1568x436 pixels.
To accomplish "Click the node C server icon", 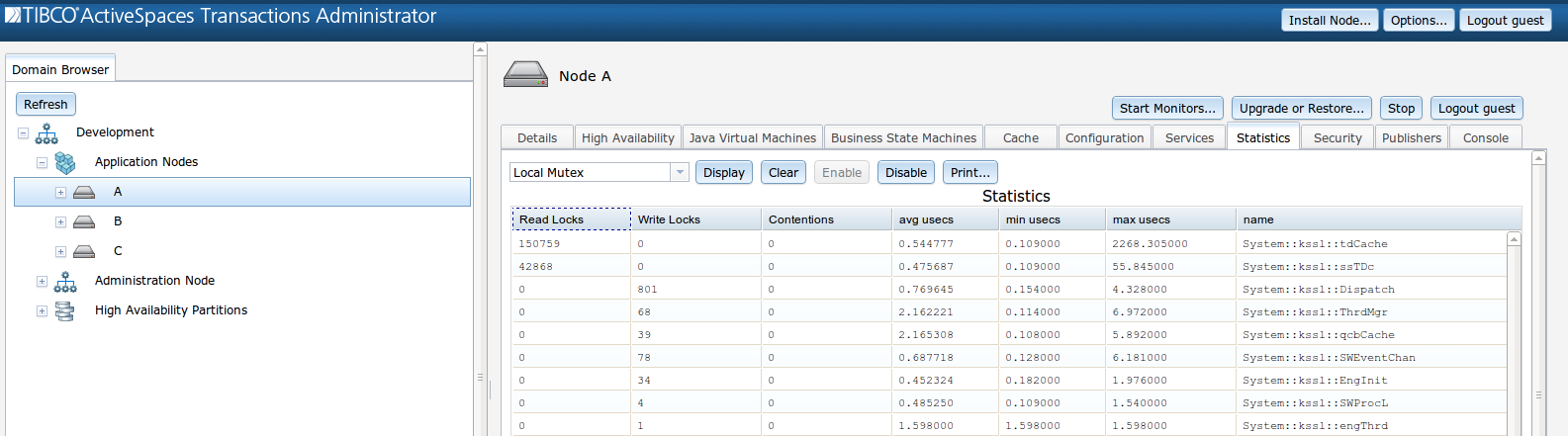I will coord(84,251).
